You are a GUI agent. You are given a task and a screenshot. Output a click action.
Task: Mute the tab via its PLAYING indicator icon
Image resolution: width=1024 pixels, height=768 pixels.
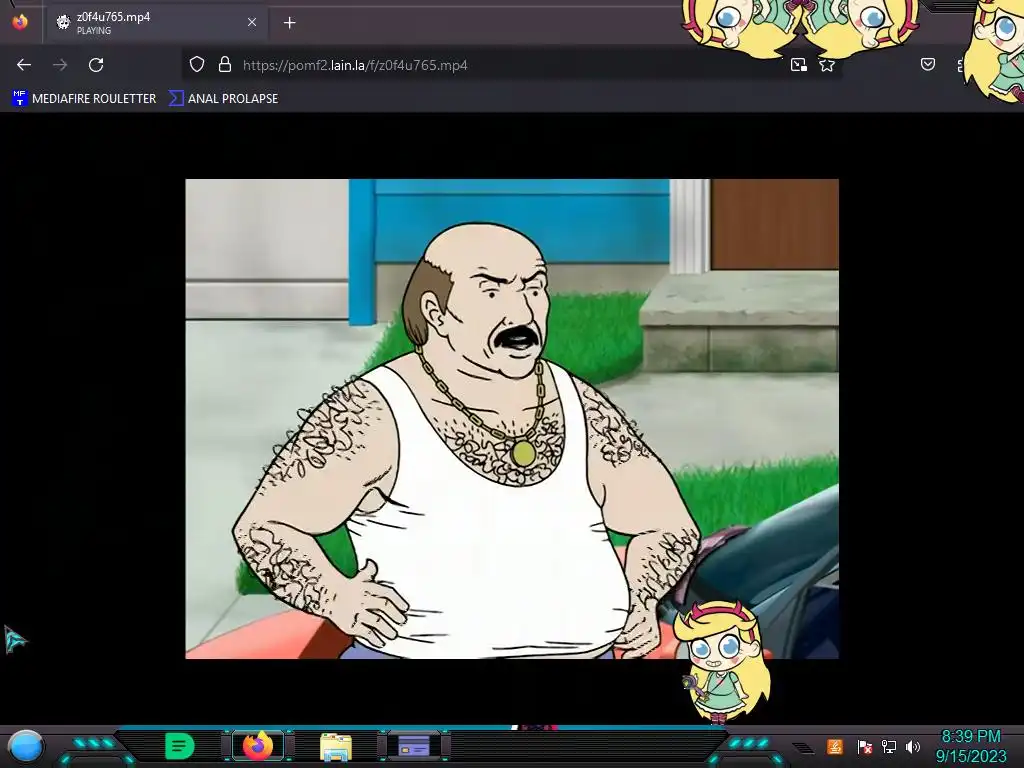click(x=63, y=23)
